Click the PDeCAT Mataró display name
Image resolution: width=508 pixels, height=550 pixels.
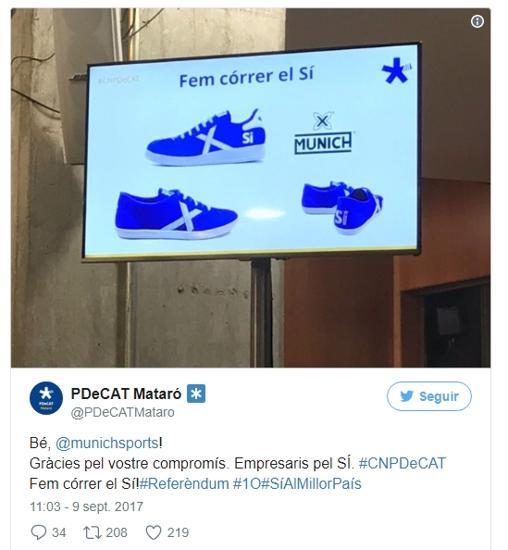pyautogui.click(x=126, y=394)
